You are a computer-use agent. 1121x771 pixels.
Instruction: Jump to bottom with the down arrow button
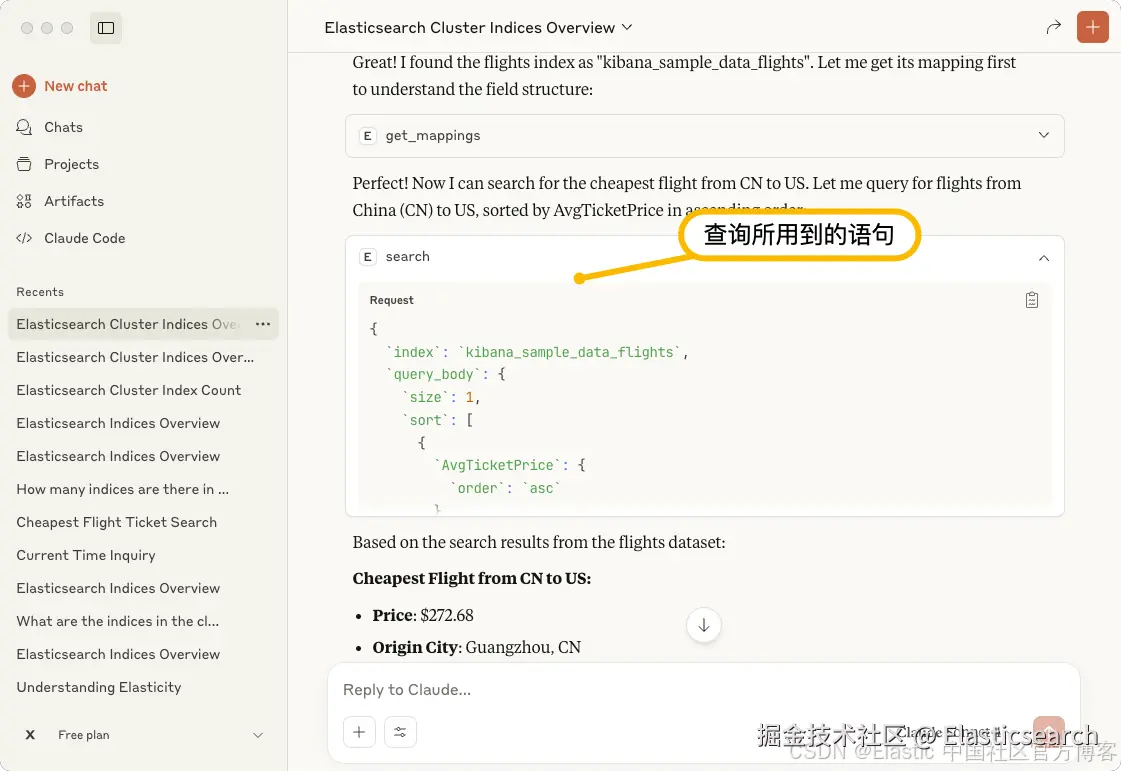pos(703,625)
